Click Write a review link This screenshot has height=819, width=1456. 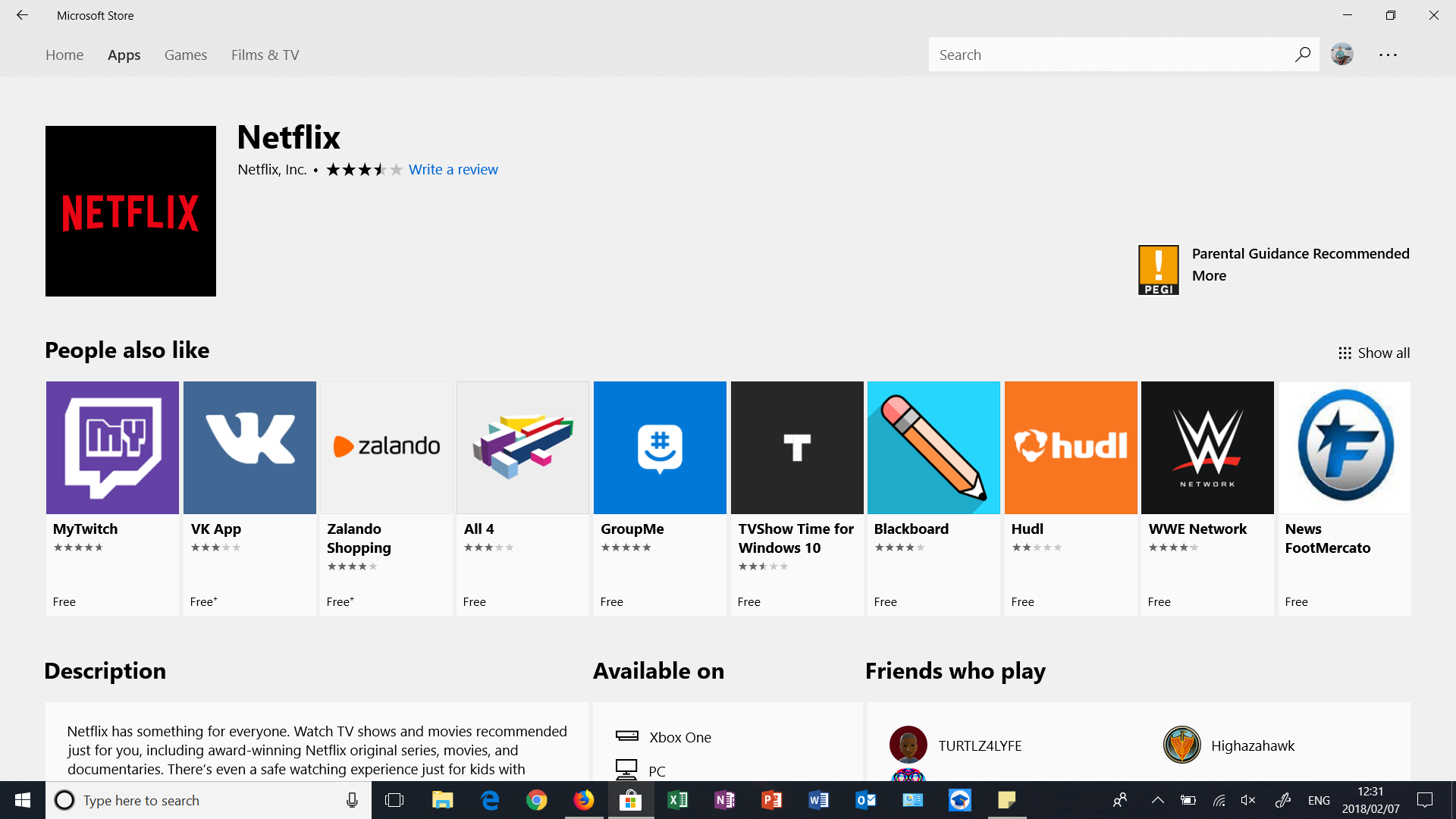coord(453,169)
